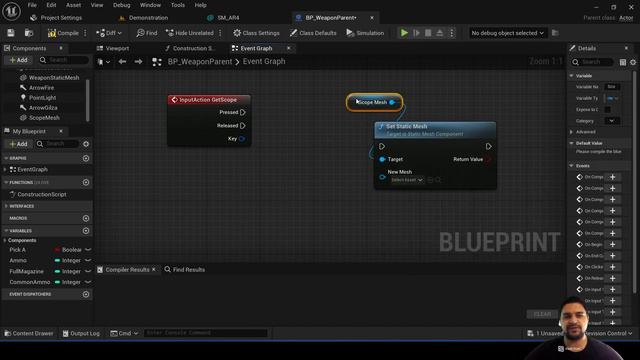
Task: Add On Begin event with its plus button
Action: (613, 244)
